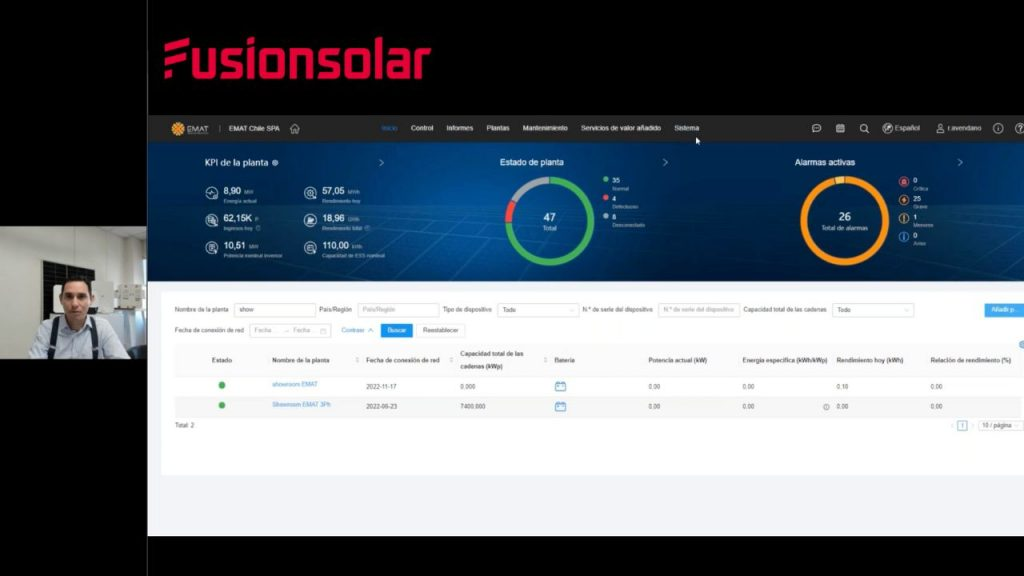Open the Inicio menu tab
1024x576 pixels.
[389, 128]
